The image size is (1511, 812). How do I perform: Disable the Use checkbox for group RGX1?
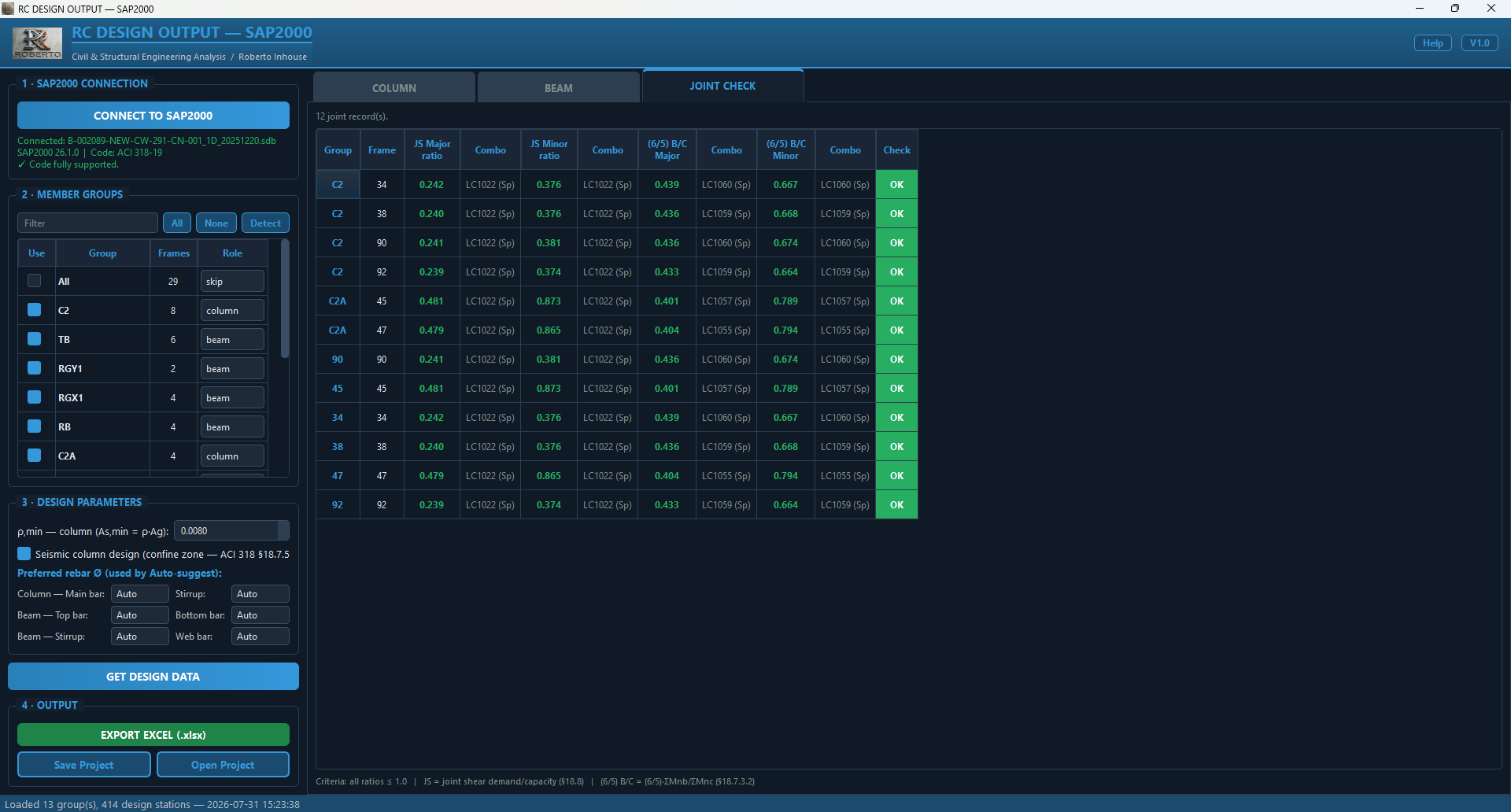[x=34, y=397]
